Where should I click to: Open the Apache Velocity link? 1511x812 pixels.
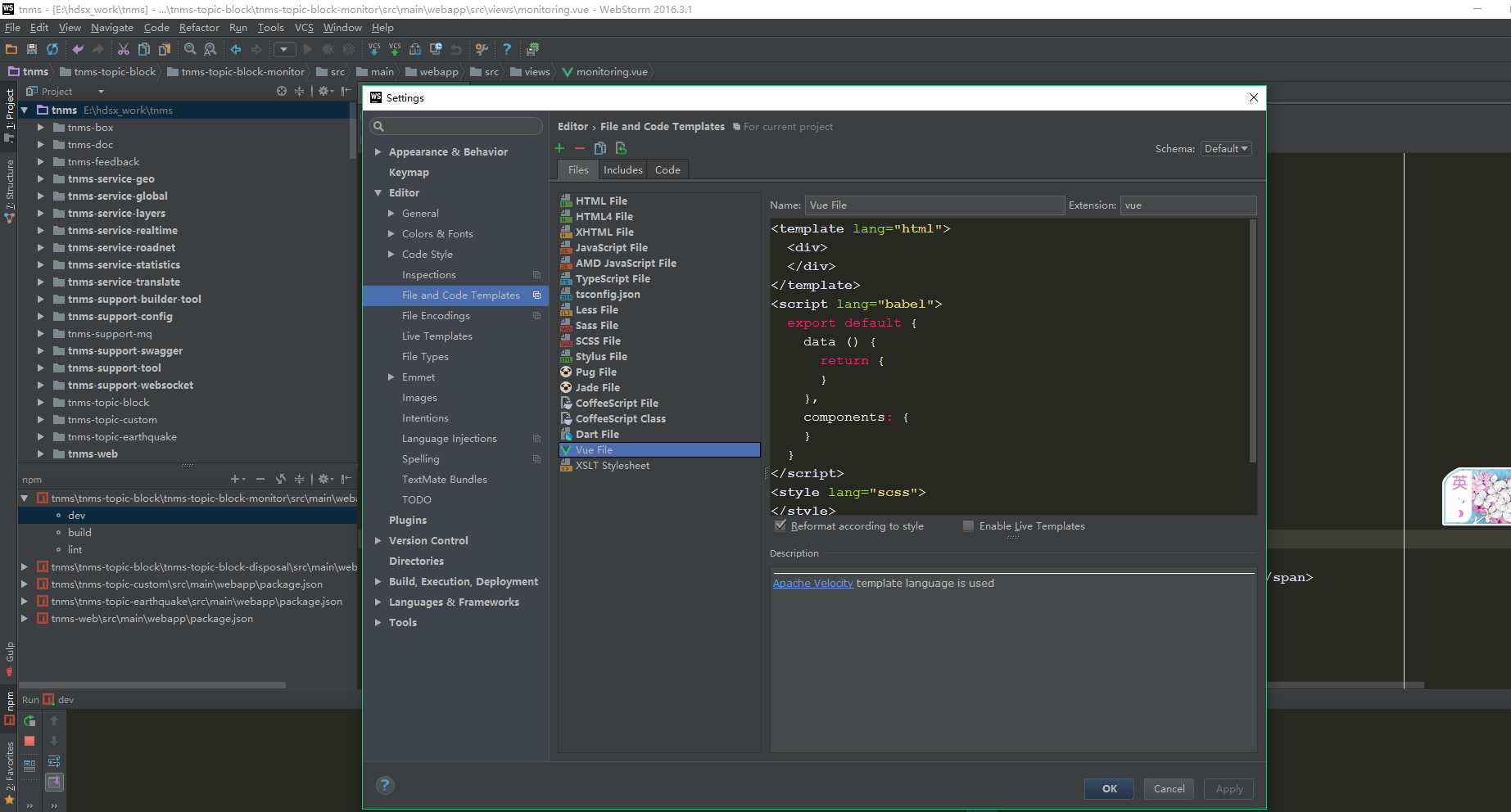click(812, 583)
